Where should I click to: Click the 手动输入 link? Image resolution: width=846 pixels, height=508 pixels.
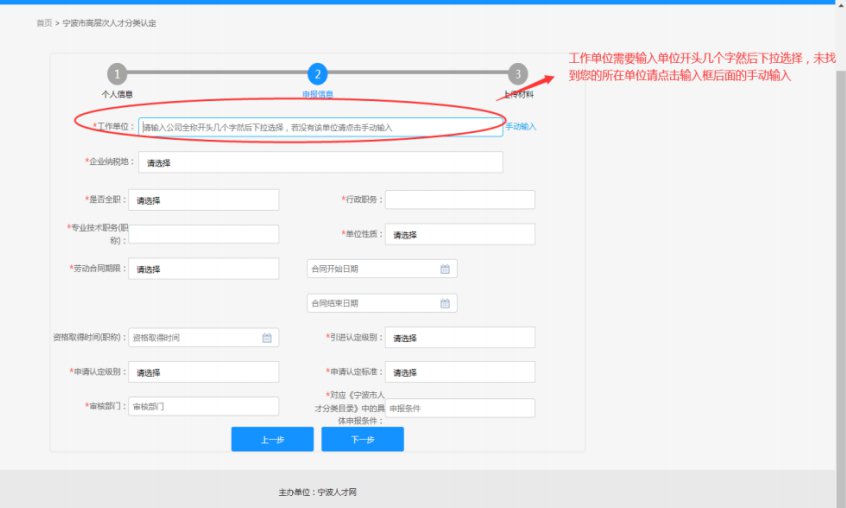pos(520,127)
